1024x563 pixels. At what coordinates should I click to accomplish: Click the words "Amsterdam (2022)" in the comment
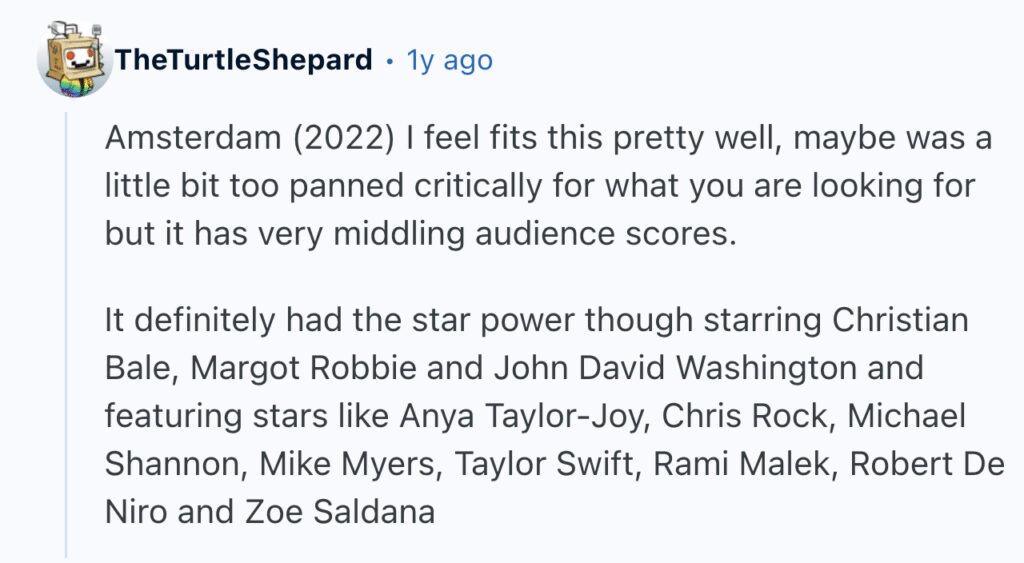tap(249, 138)
